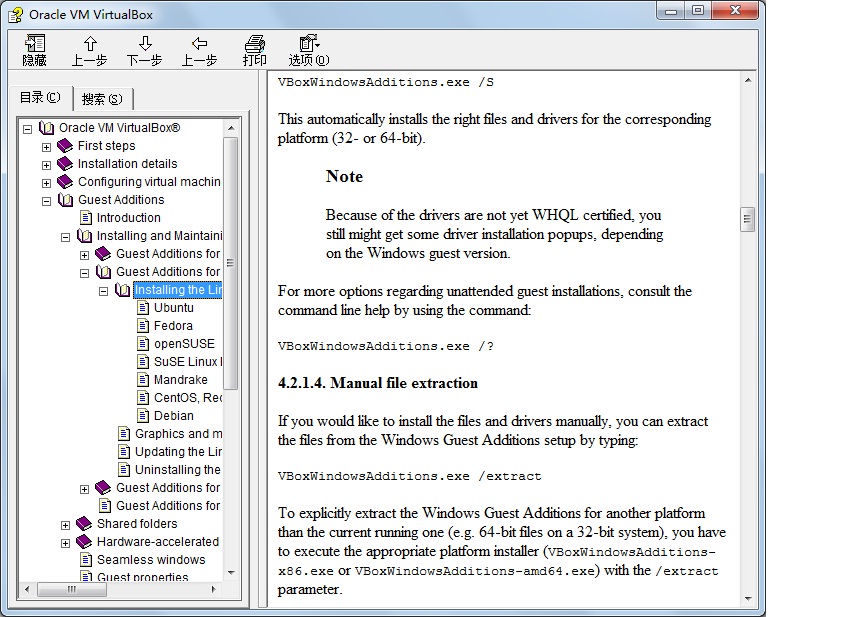Click the Updating the Linux page icon

click(124, 452)
